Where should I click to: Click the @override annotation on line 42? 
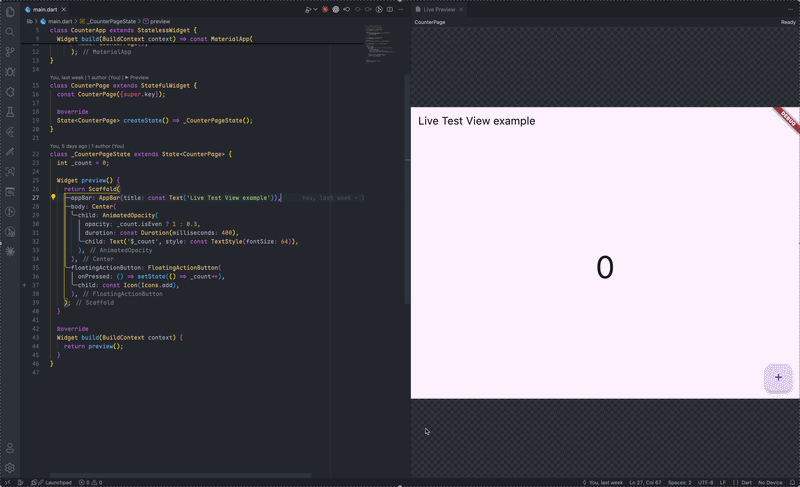(x=72, y=329)
